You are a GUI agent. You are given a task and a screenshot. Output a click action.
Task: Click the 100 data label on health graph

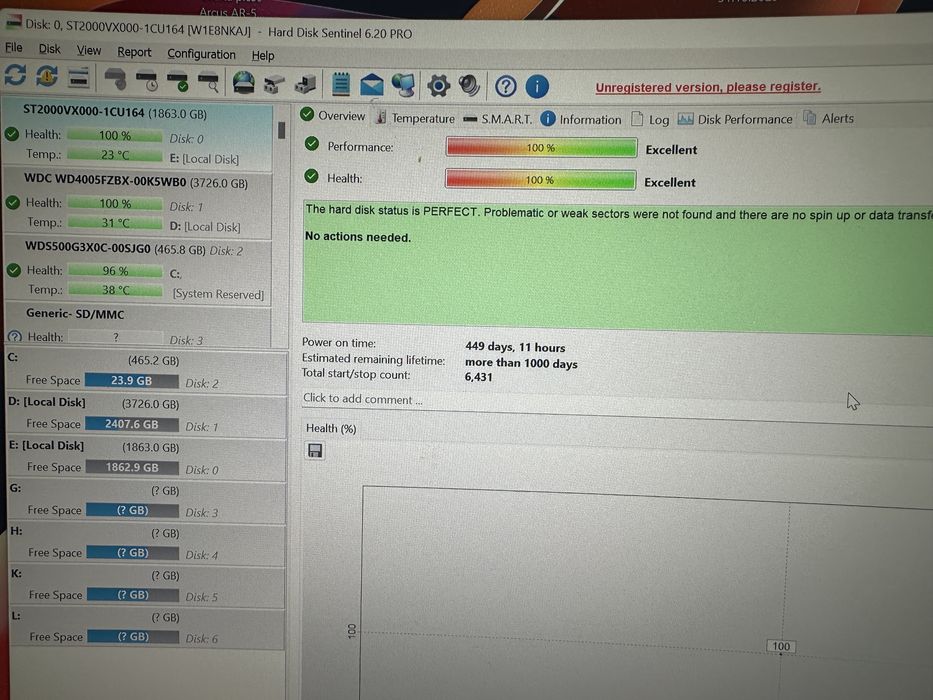click(x=781, y=646)
